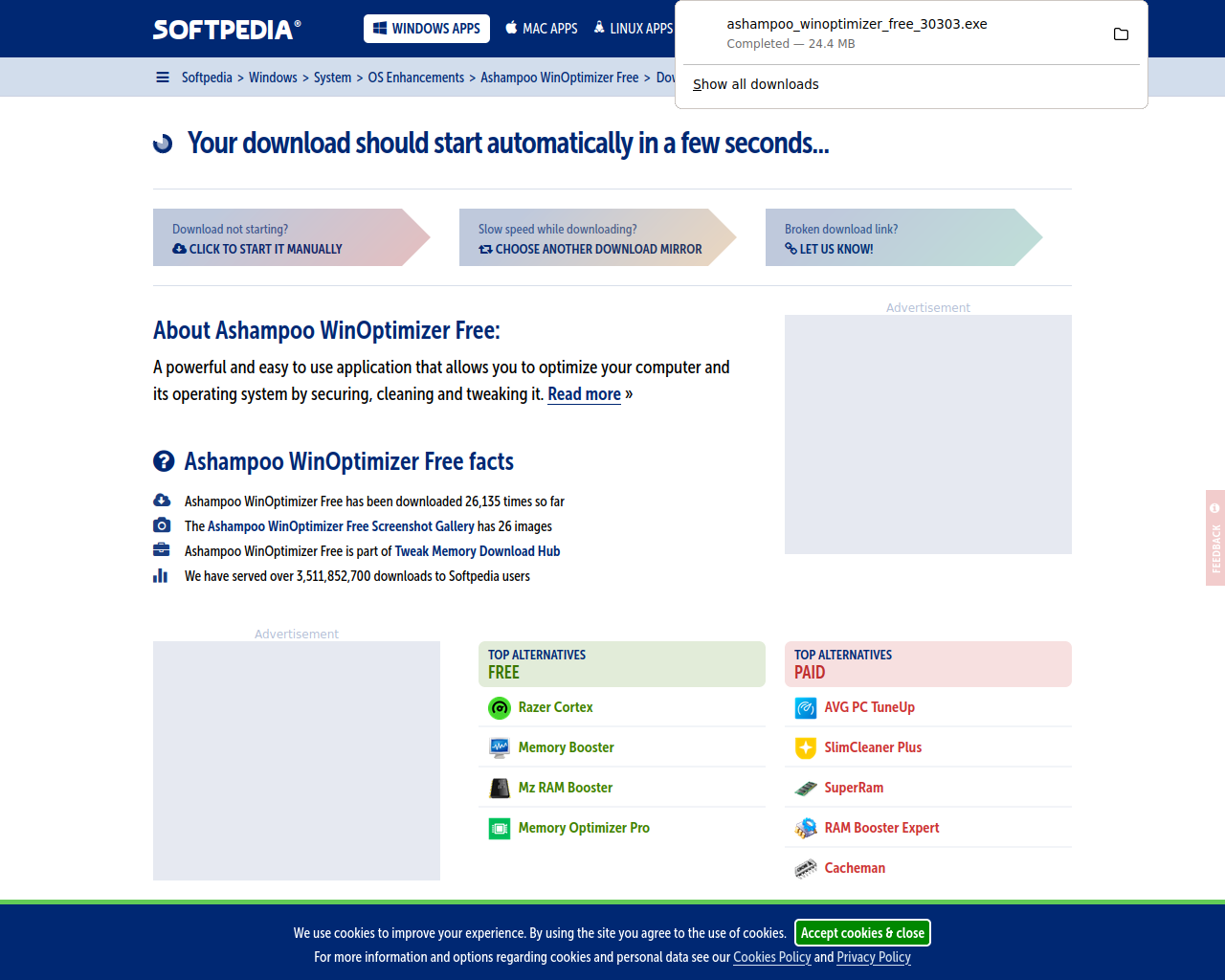Open Tweak Memory Download Hub link
This screenshot has width=1225, height=980.
coord(478,551)
